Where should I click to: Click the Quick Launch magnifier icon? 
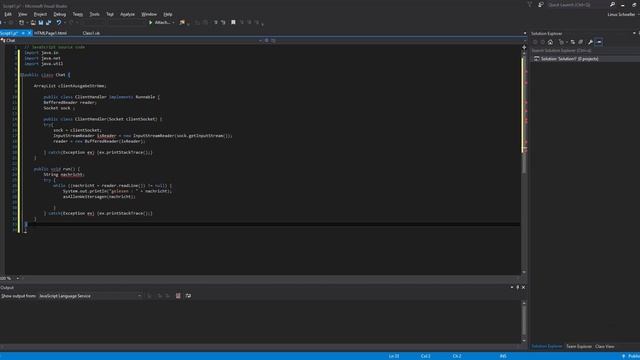(612, 4)
